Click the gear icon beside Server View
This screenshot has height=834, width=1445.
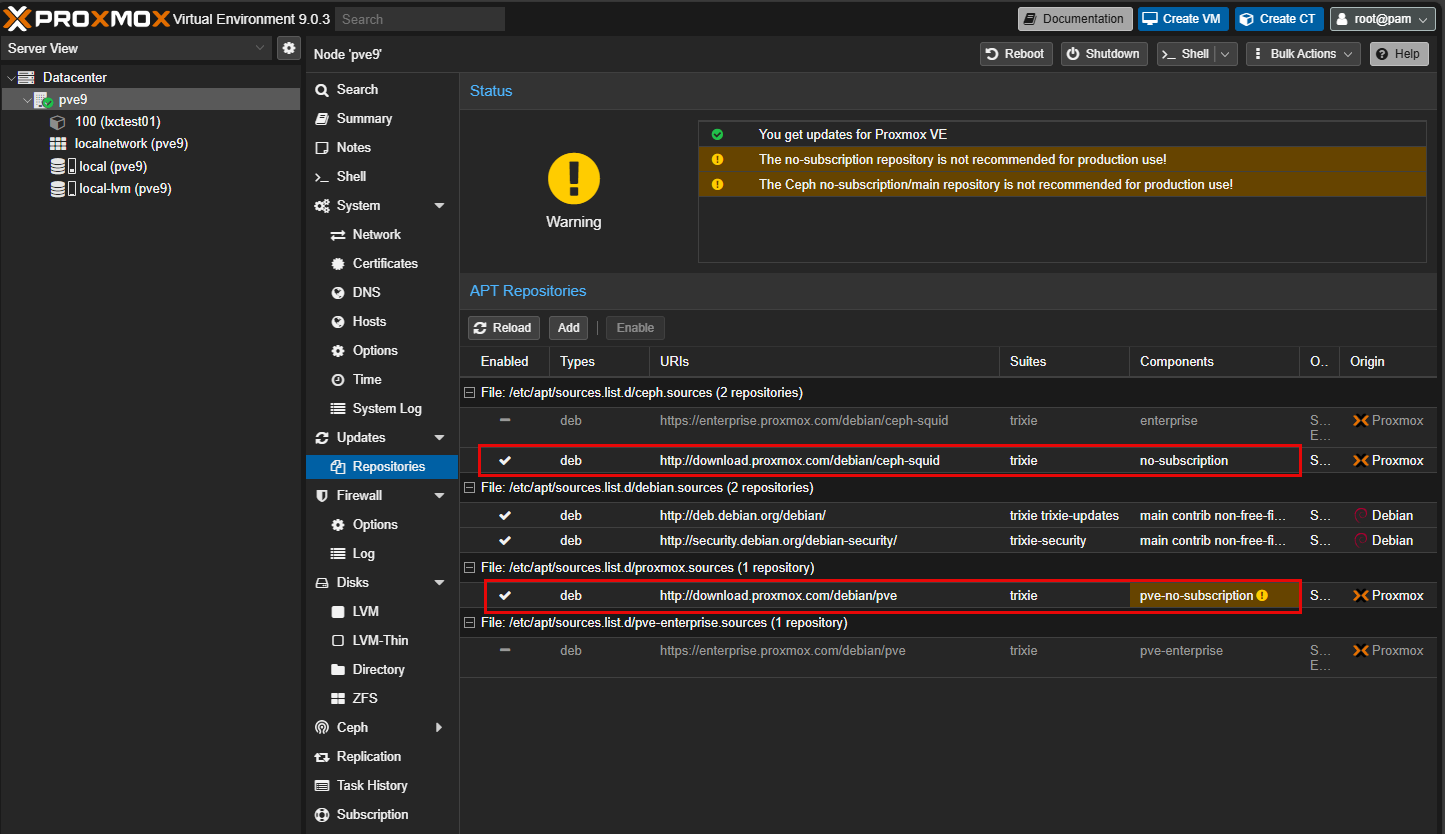click(289, 48)
